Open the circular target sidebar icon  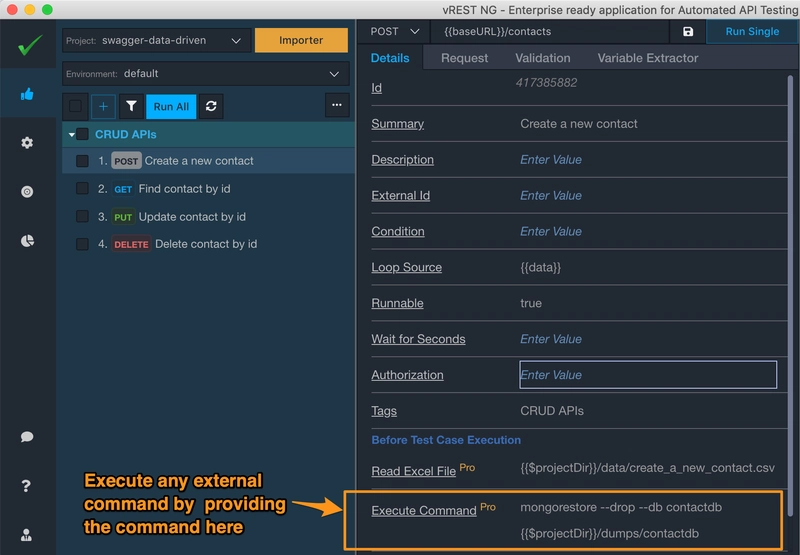tap(27, 192)
